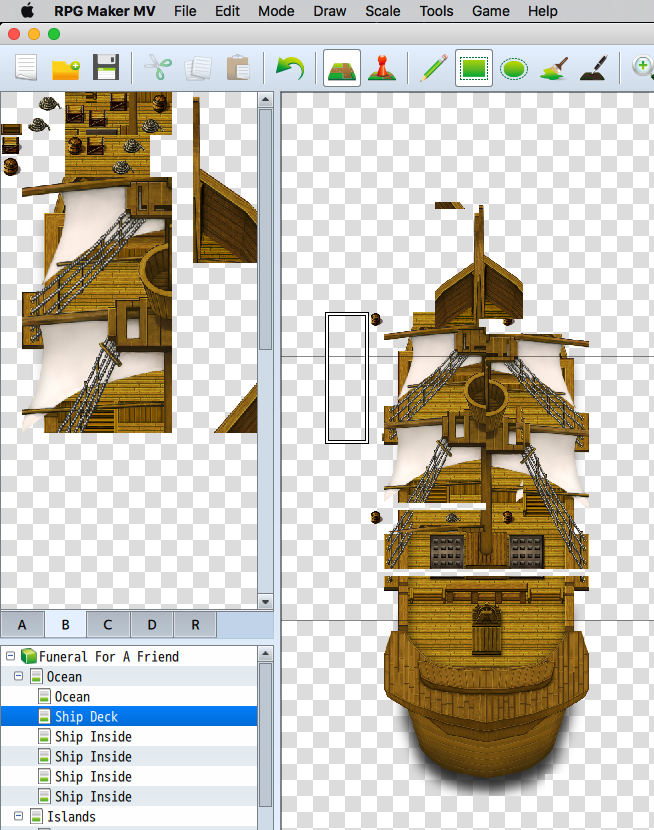Open the RPG Maker MV menu
The height and width of the screenshot is (830, 654).
coord(104,11)
